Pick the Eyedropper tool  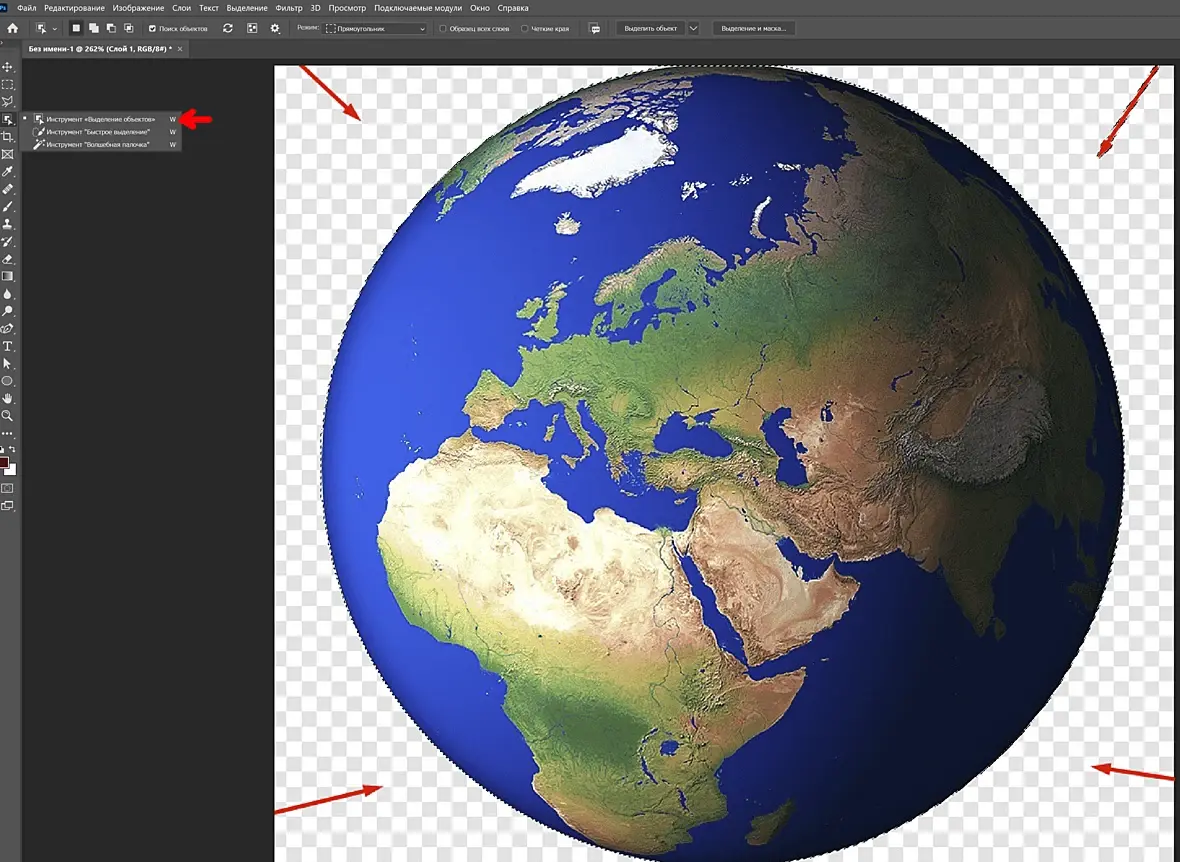coord(7,171)
